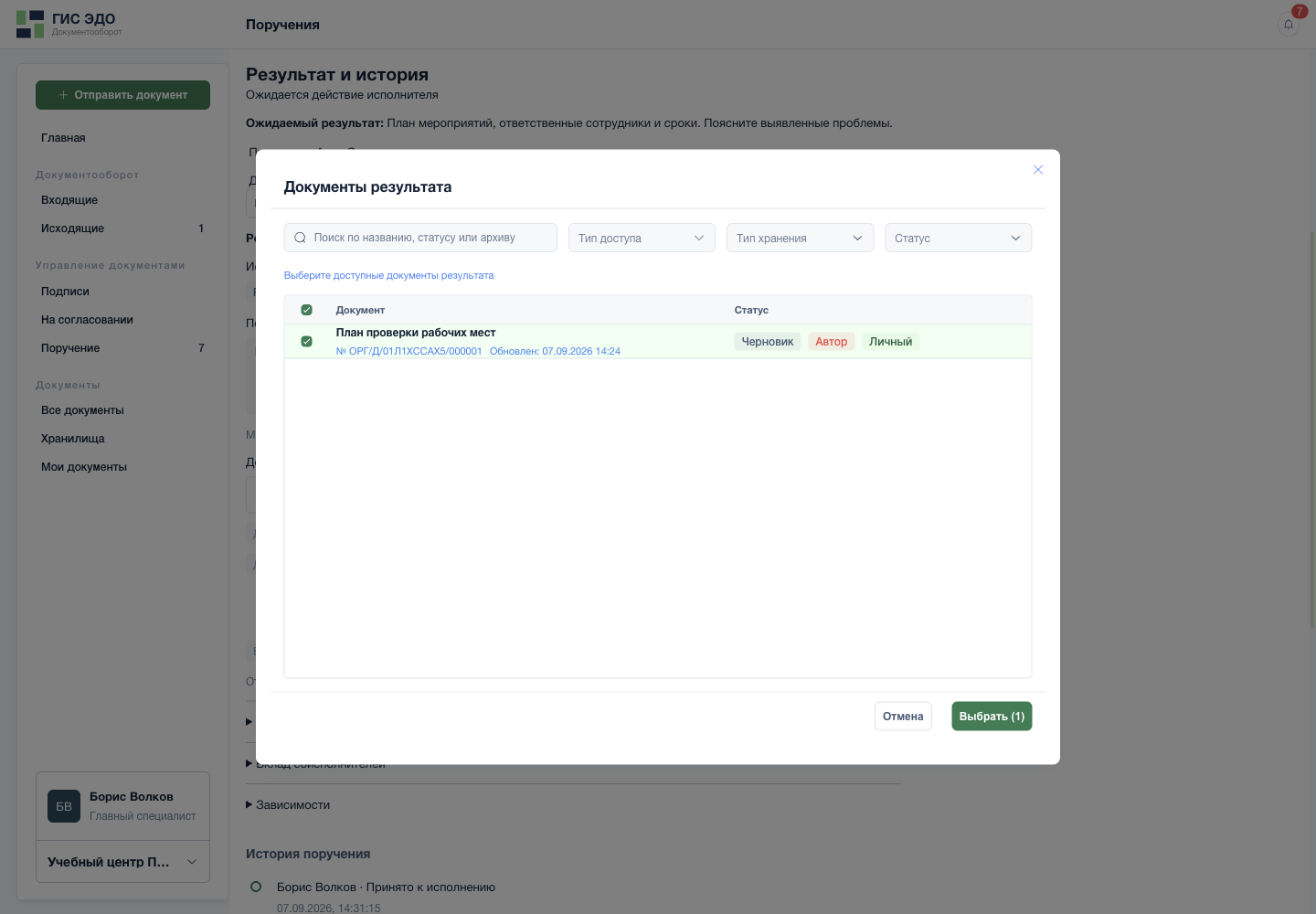The width and height of the screenshot is (1316, 914).
Task: Go to Все документы in sidebar
Action: click(x=82, y=410)
